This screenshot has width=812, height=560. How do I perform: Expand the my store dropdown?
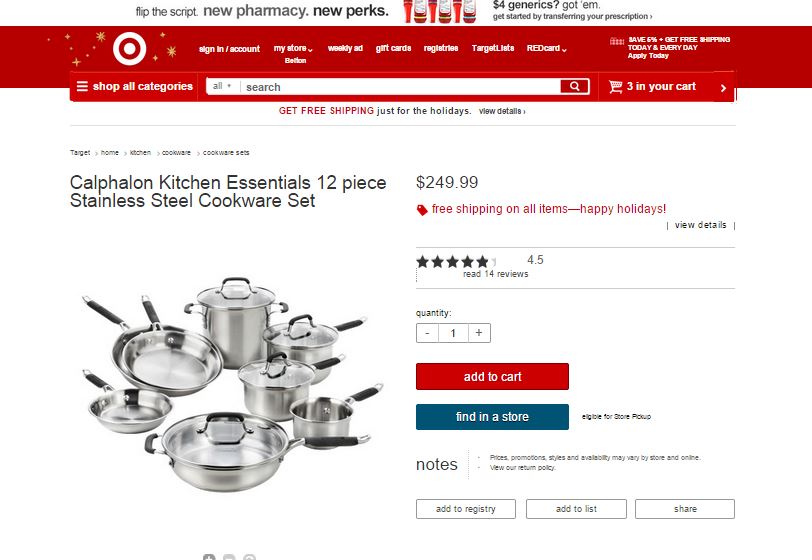coord(293,48)
